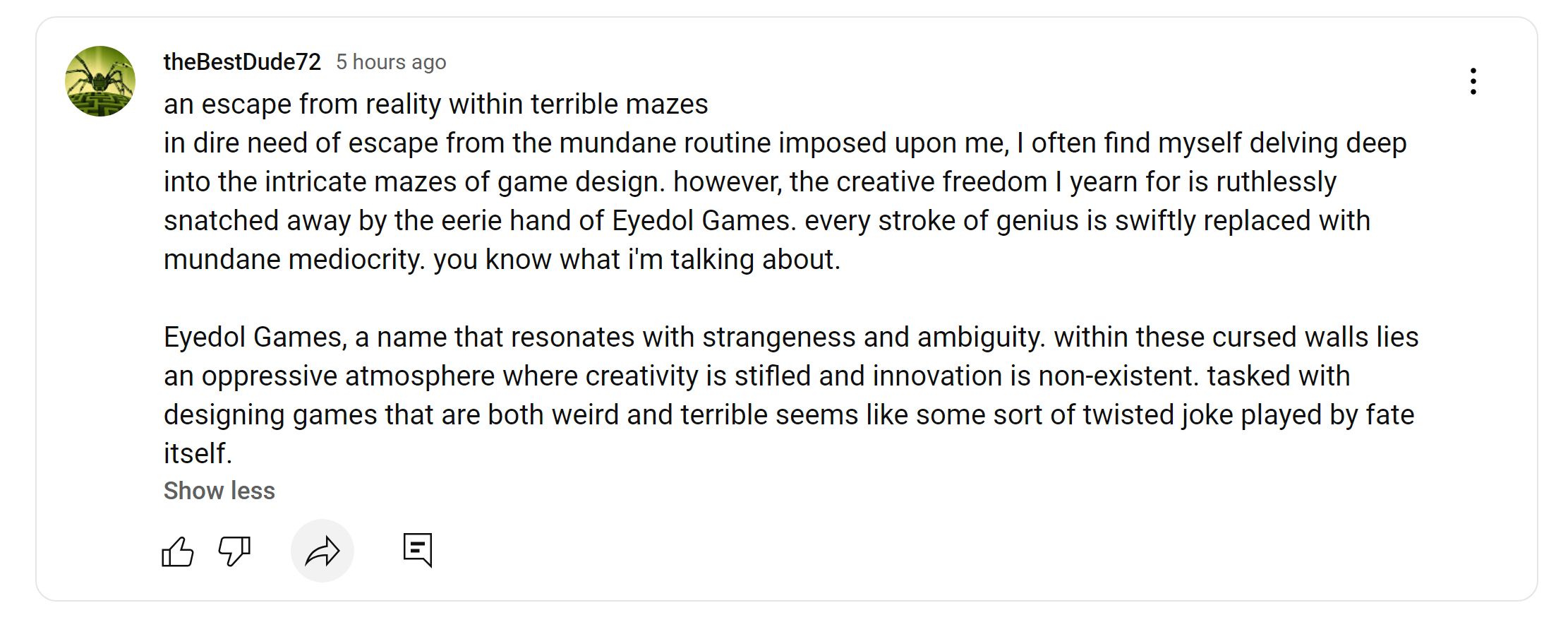Click the words 'you know what i'm talking about.'
The image size is (1568, 627).
point(637,260)
